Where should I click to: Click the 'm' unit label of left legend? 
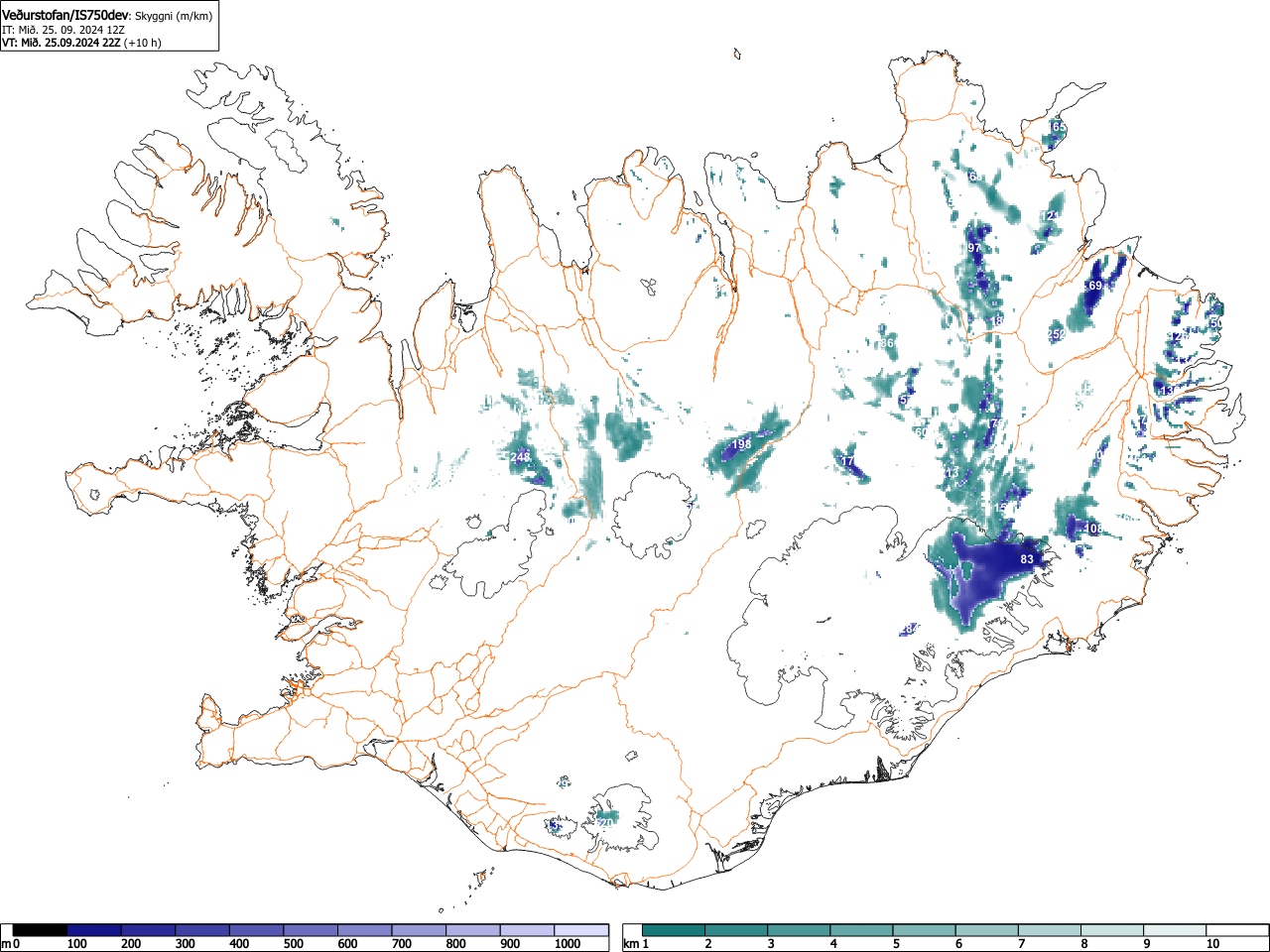[x=6, y=944]
